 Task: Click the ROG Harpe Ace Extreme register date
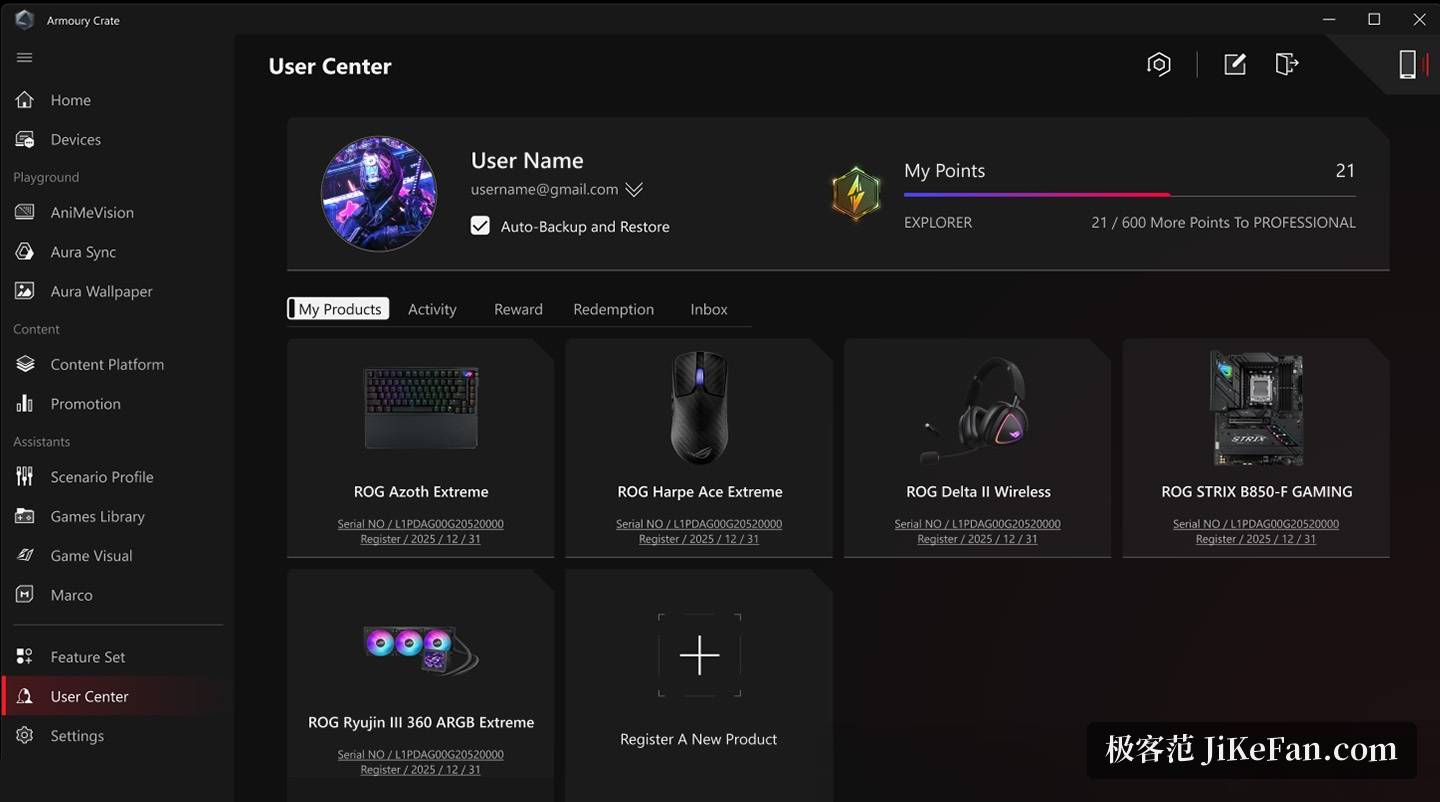pos(699,539)
